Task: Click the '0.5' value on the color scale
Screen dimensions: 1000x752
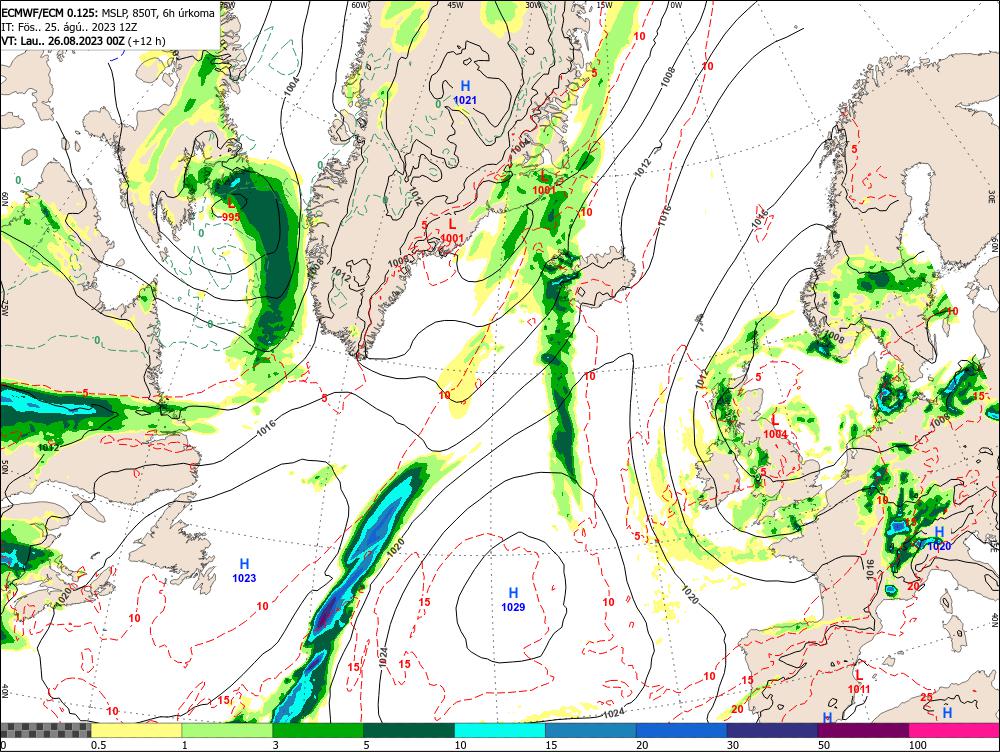Action: [98, 745]
